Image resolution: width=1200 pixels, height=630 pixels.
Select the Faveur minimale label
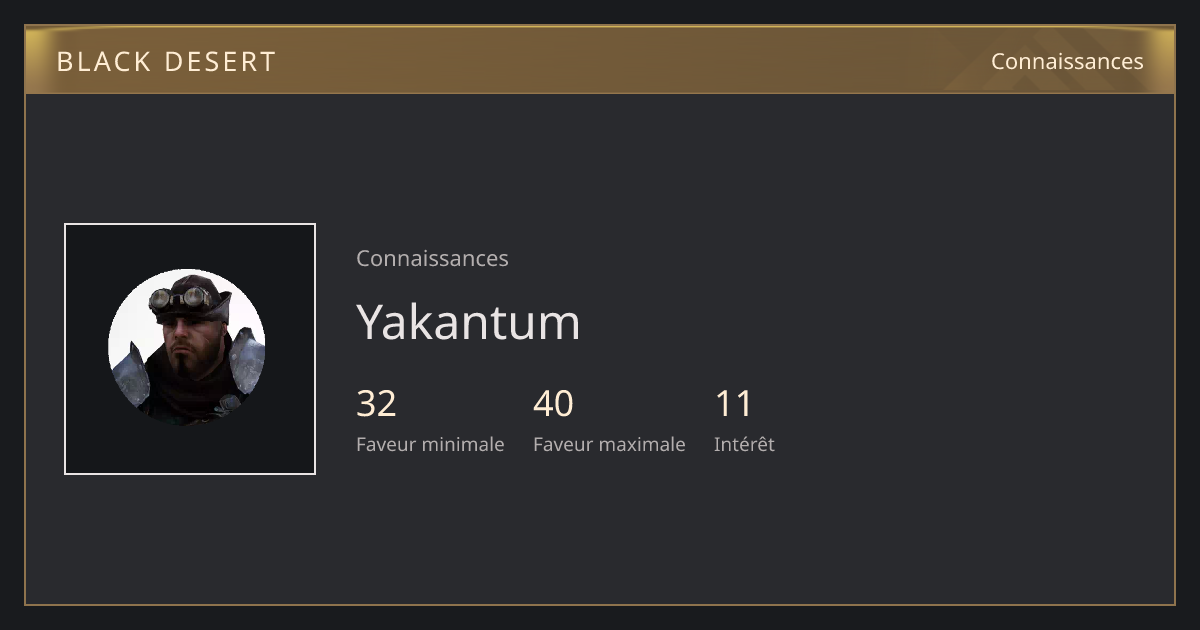pos(430,444)
